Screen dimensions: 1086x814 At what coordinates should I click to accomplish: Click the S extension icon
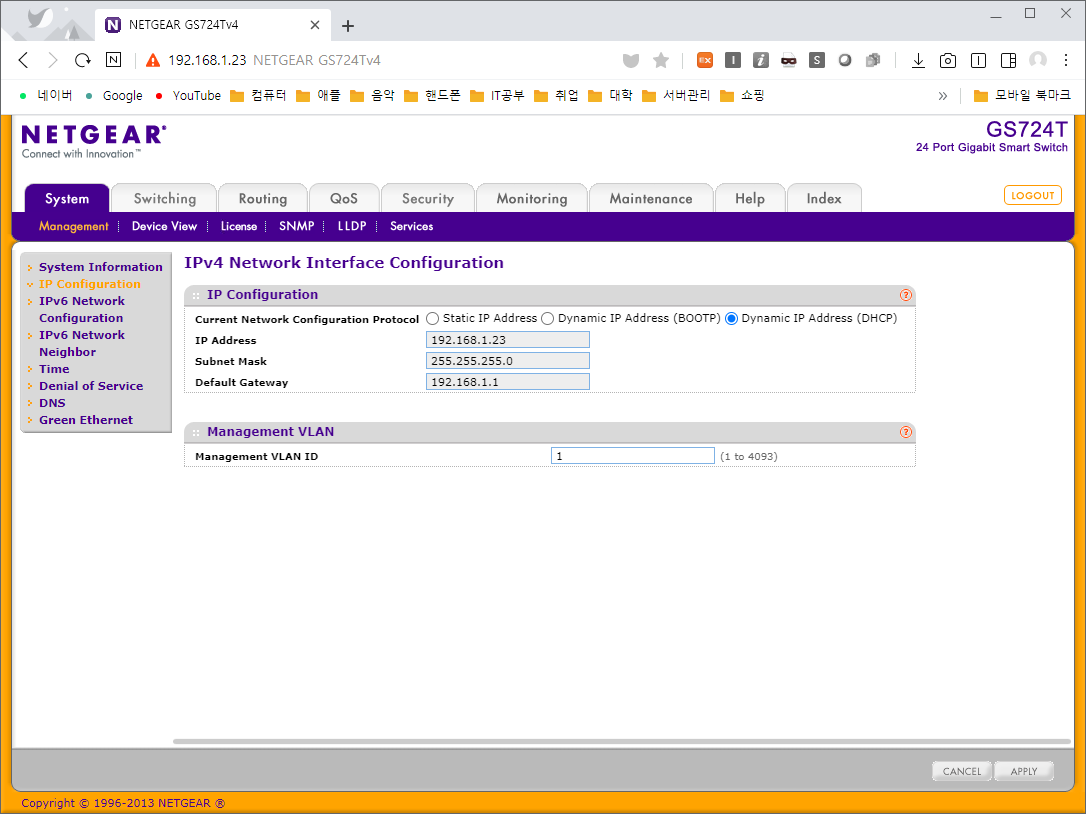tap(817, 60)
